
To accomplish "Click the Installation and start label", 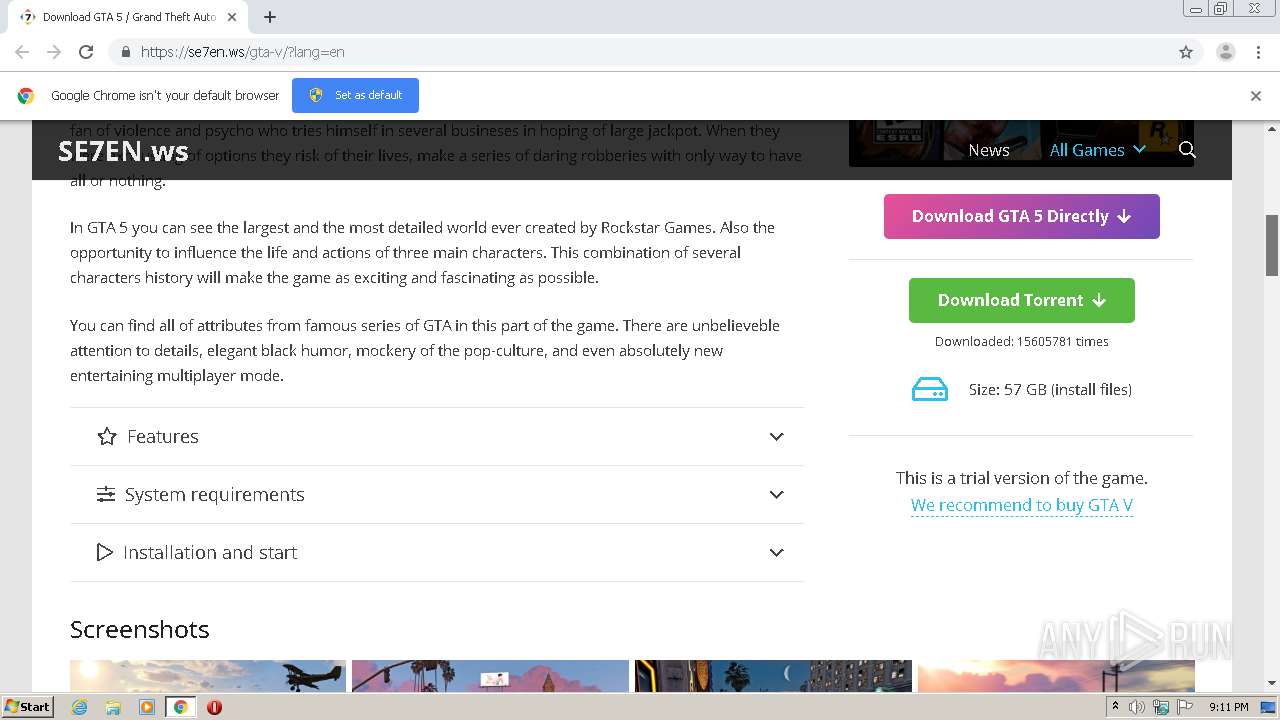I will (x=210, y=553).
